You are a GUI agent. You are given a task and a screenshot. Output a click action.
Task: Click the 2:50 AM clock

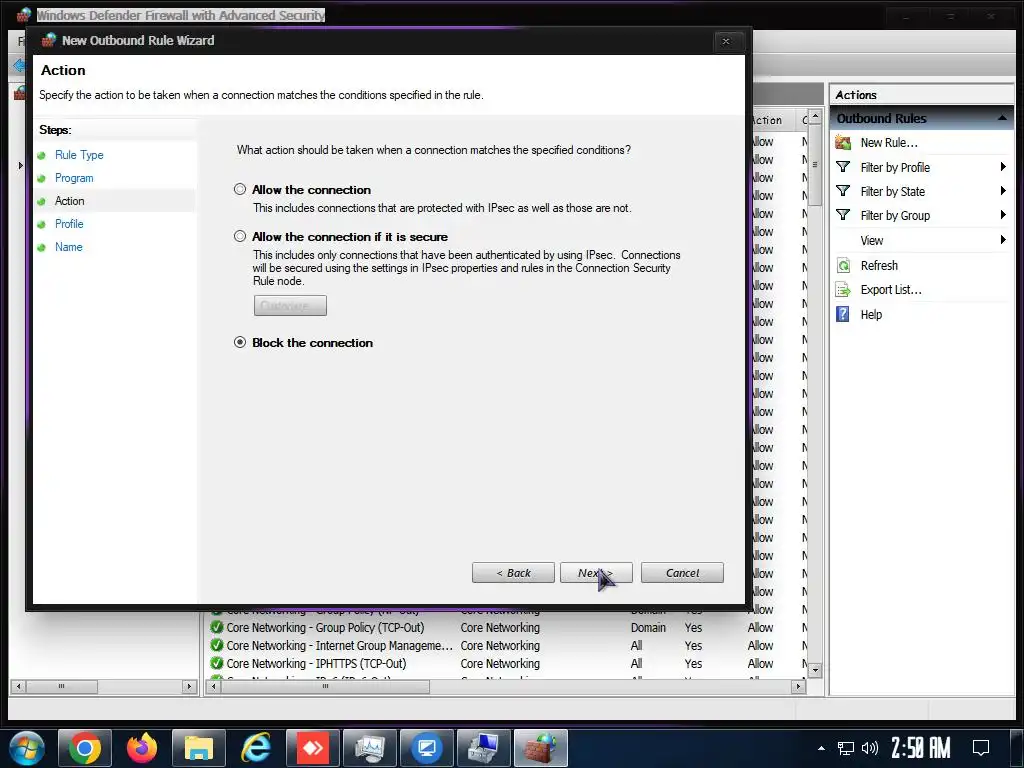pos(920,748)
